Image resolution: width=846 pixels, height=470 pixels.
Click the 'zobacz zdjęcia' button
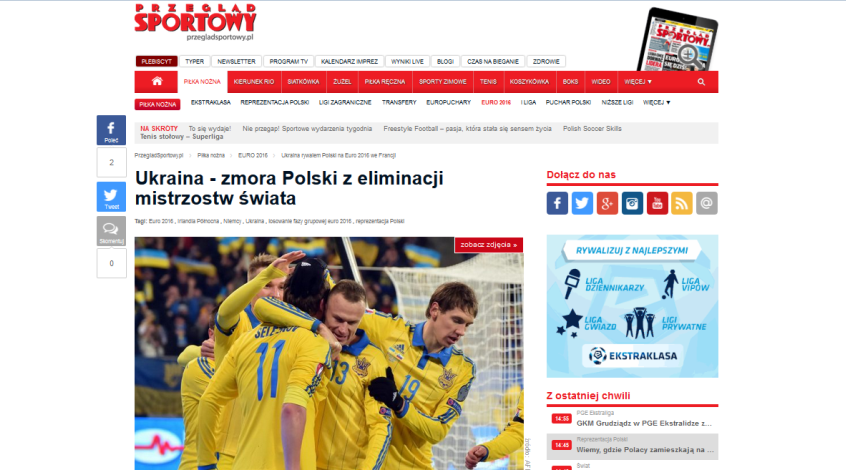tap(489, 245)
